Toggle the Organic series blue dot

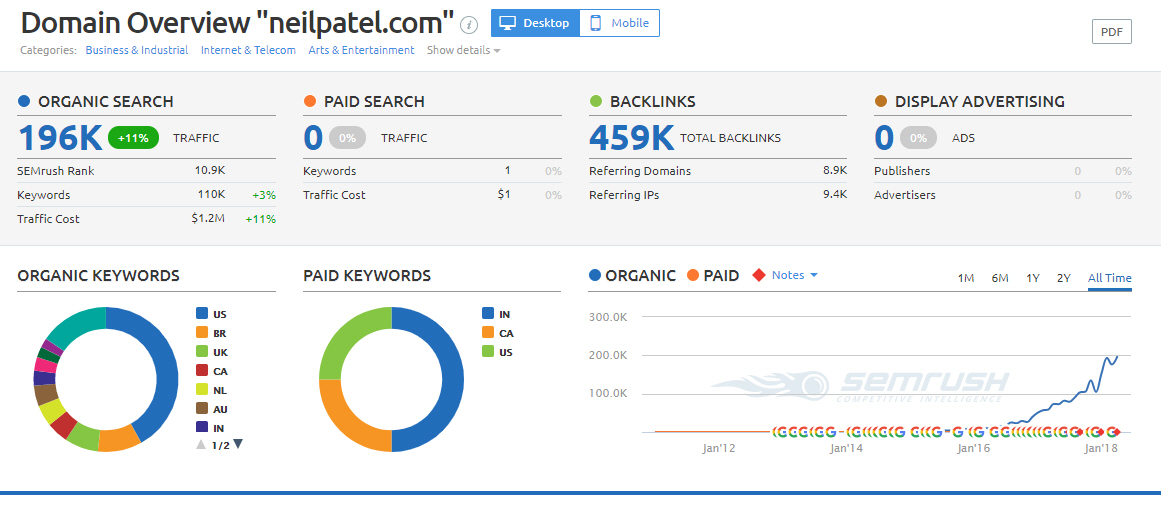(596, 276)
